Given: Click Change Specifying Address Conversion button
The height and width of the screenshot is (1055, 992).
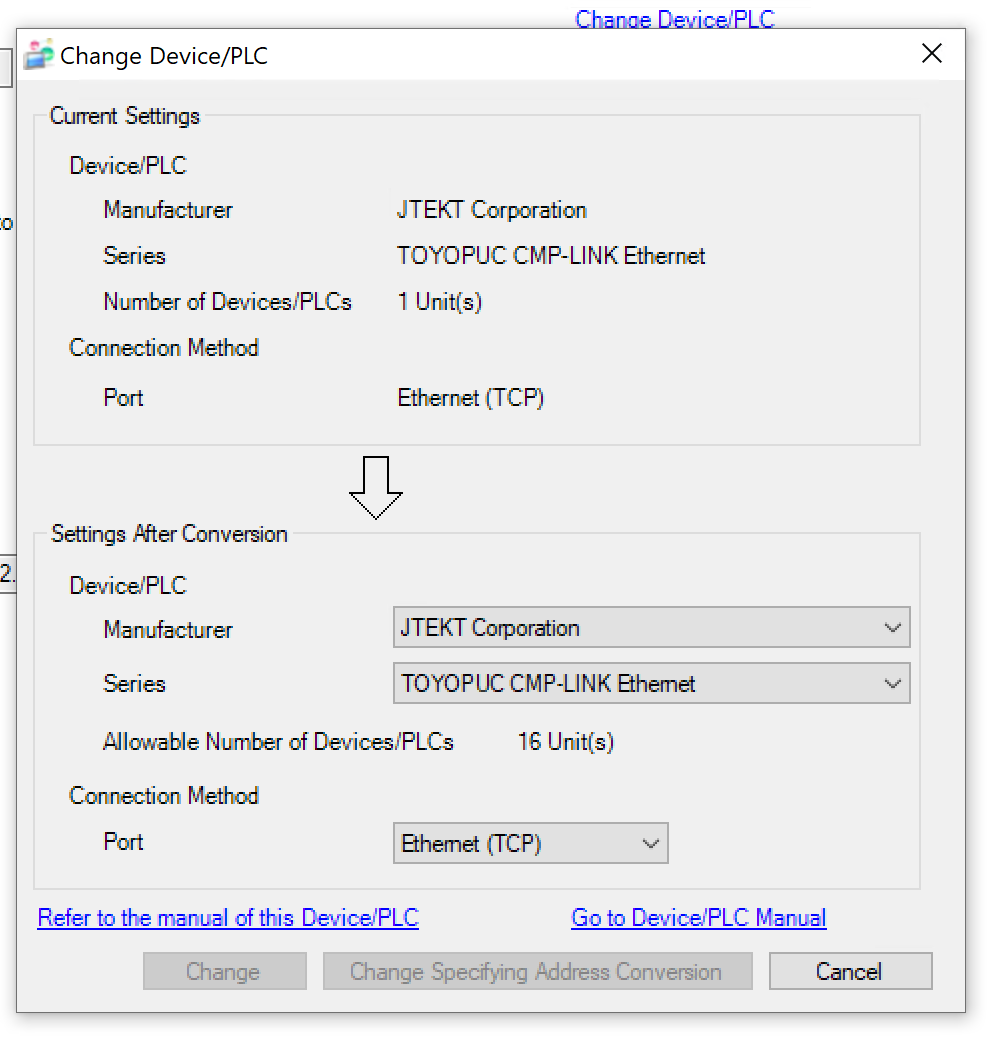Looking at the screenshot, I should [537, 972].
